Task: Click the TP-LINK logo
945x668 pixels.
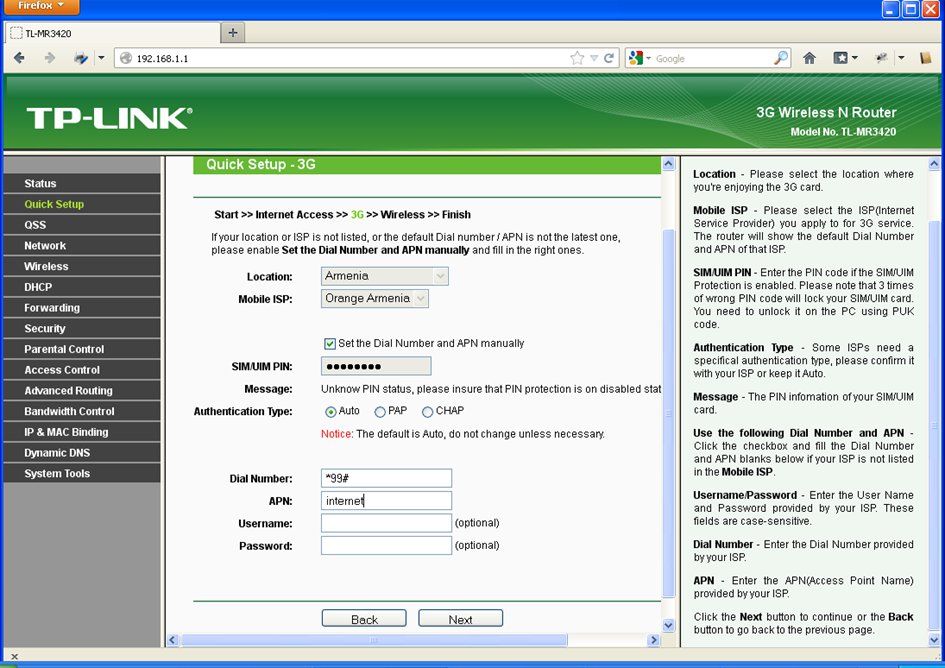Action: (x=109, y=118)
